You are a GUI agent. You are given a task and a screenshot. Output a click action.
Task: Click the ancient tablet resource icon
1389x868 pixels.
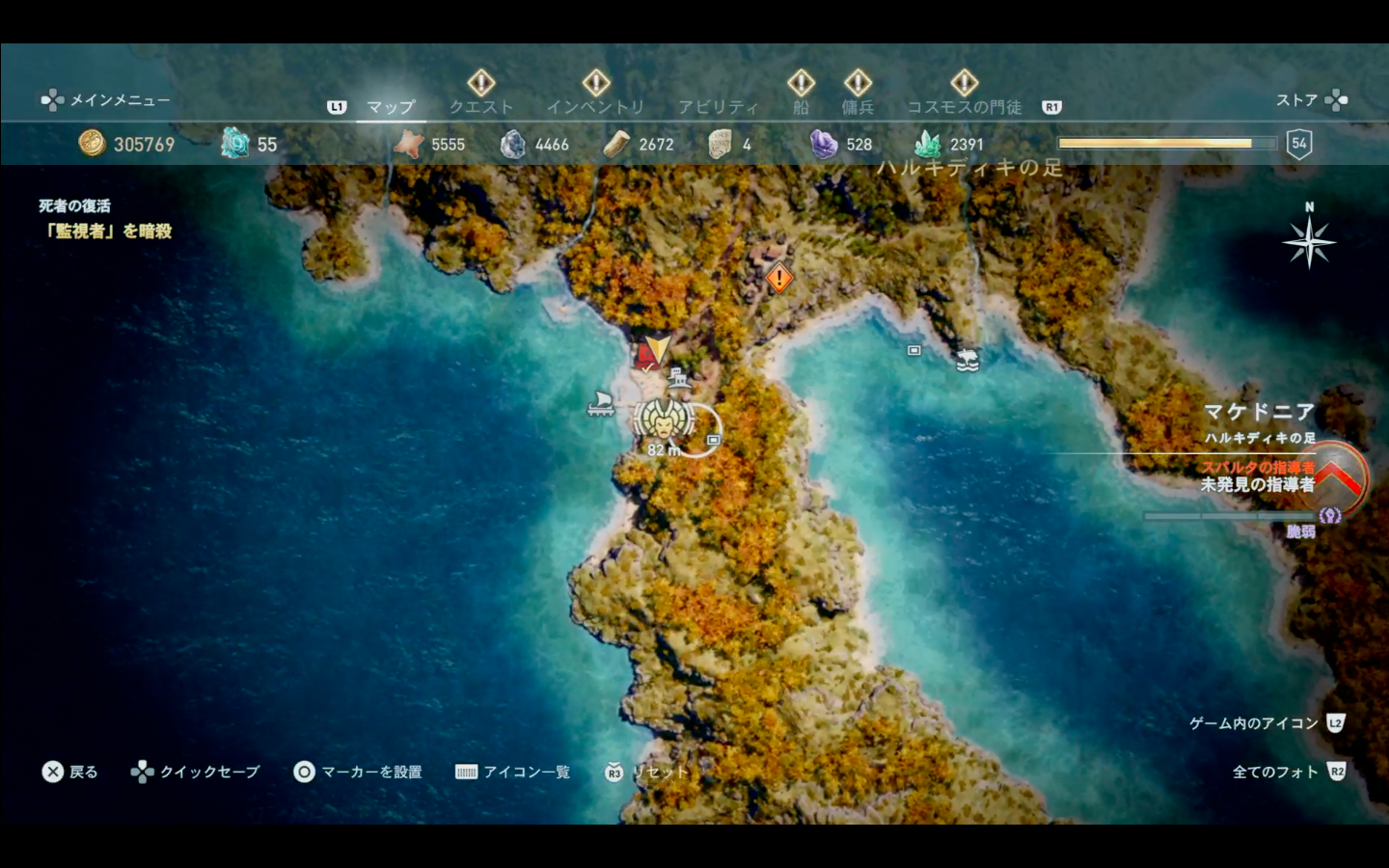click(720, 144)
